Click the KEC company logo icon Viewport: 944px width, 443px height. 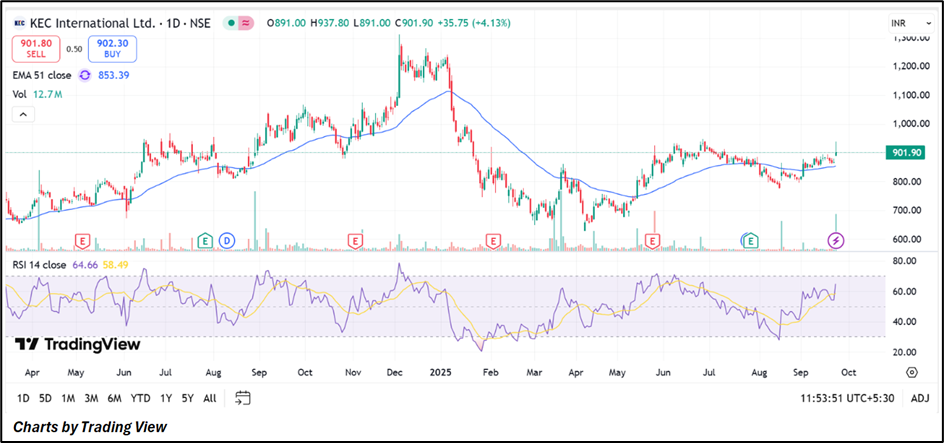[20, 23]
